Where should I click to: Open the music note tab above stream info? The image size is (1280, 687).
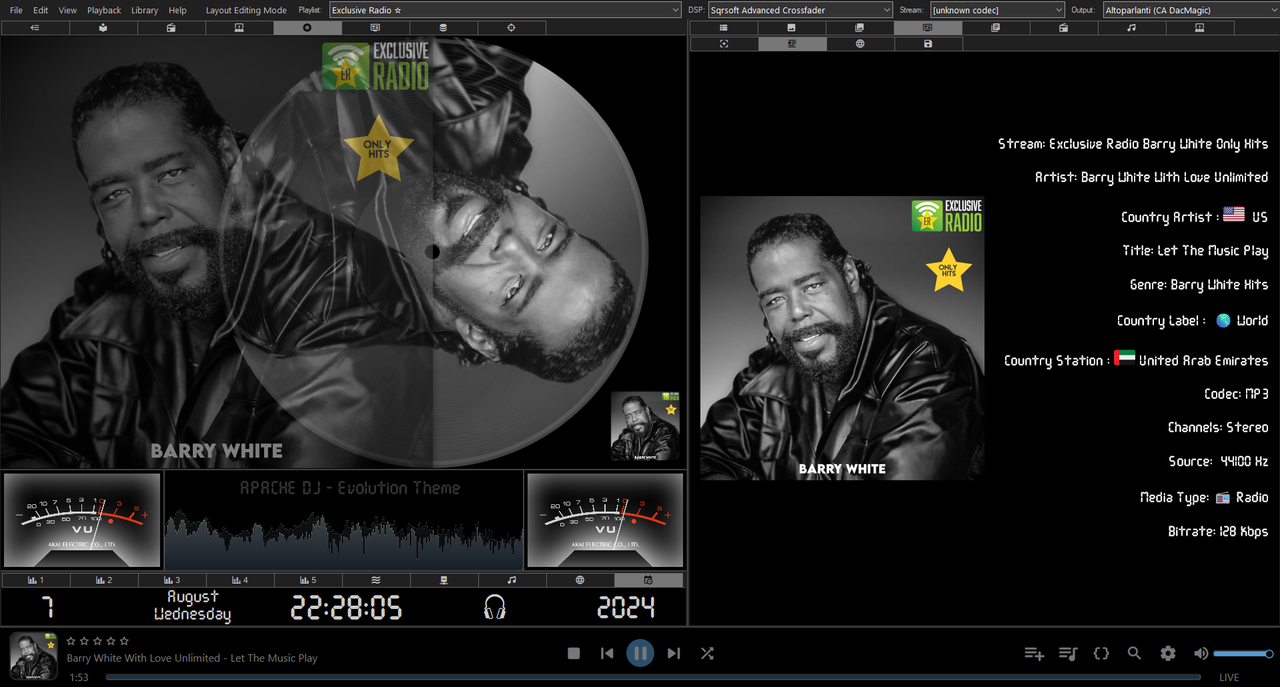coord(1131,28)
